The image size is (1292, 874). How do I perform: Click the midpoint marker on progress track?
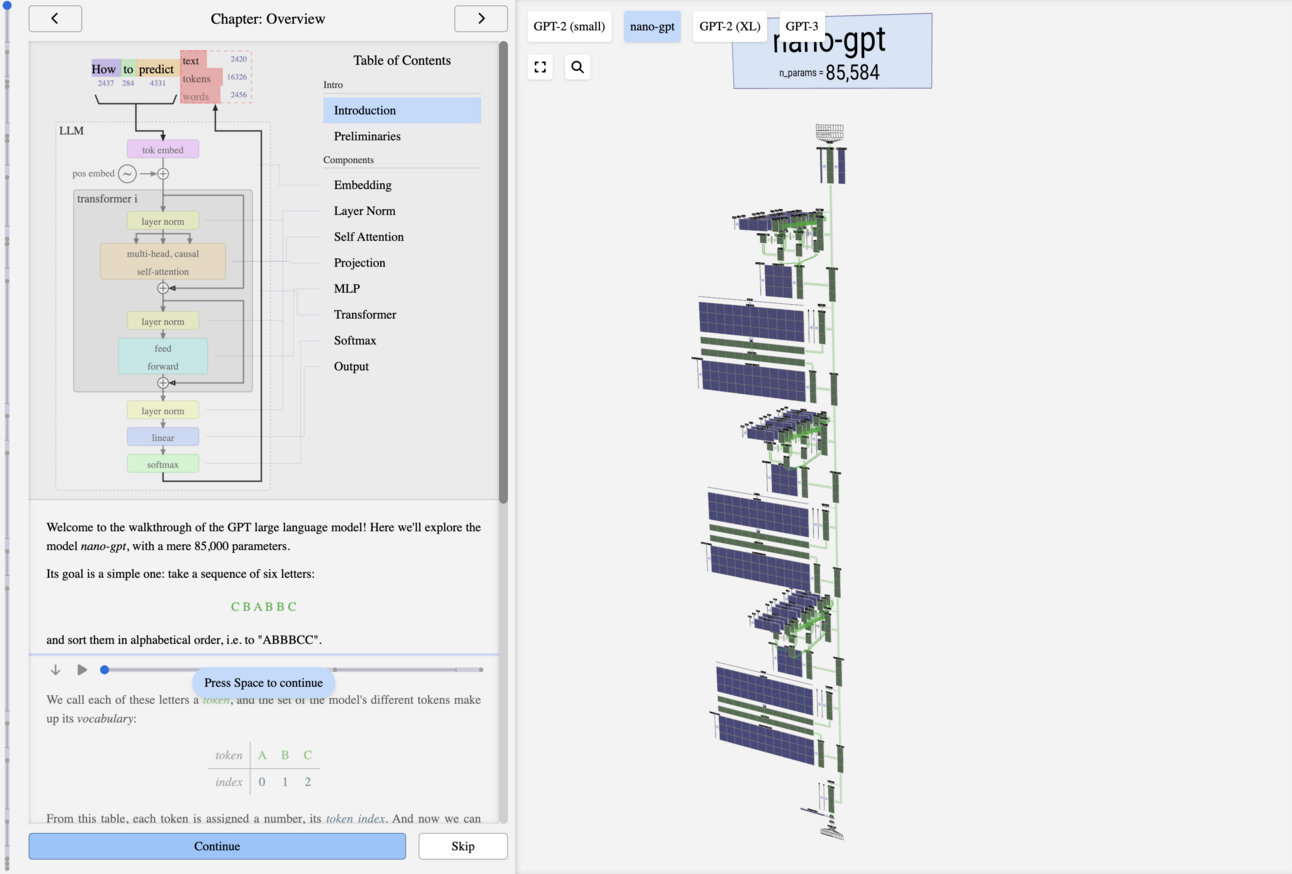(335, 670)
